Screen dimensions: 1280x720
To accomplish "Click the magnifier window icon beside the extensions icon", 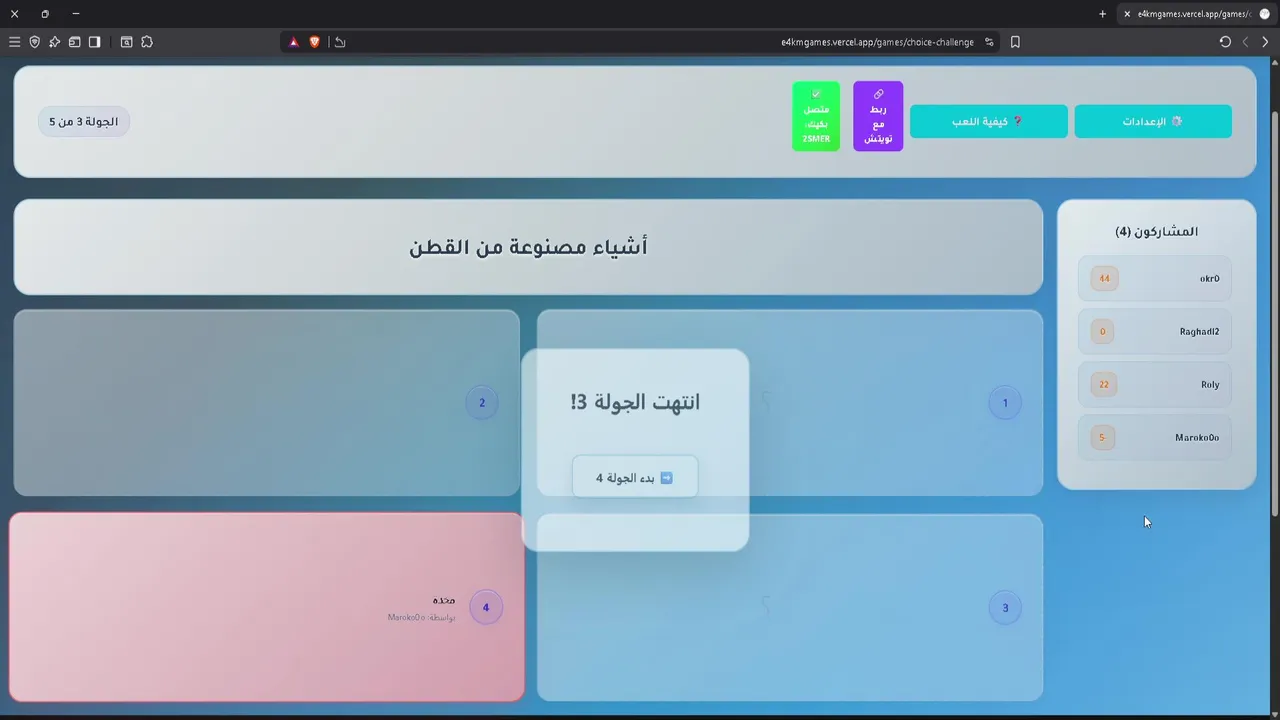I will [x=127, y=42].
